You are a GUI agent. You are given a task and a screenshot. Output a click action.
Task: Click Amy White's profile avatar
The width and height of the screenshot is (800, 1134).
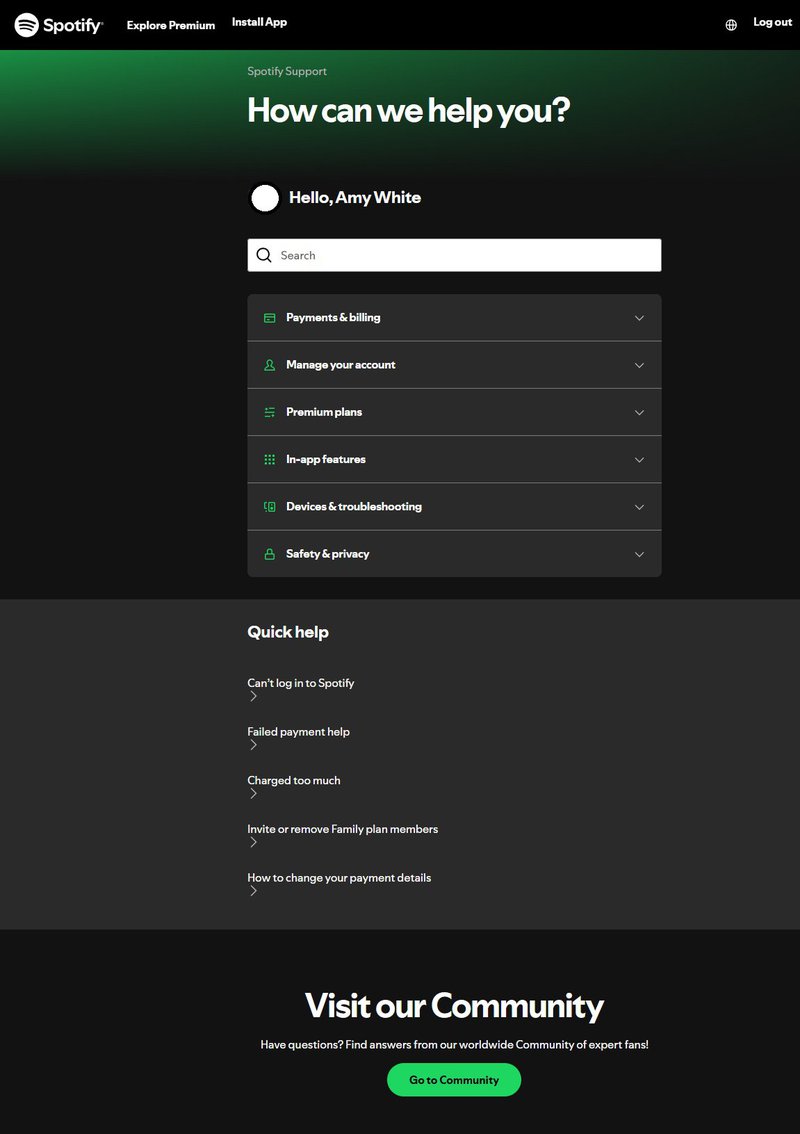pyautogui.click(x=264, y=198)
